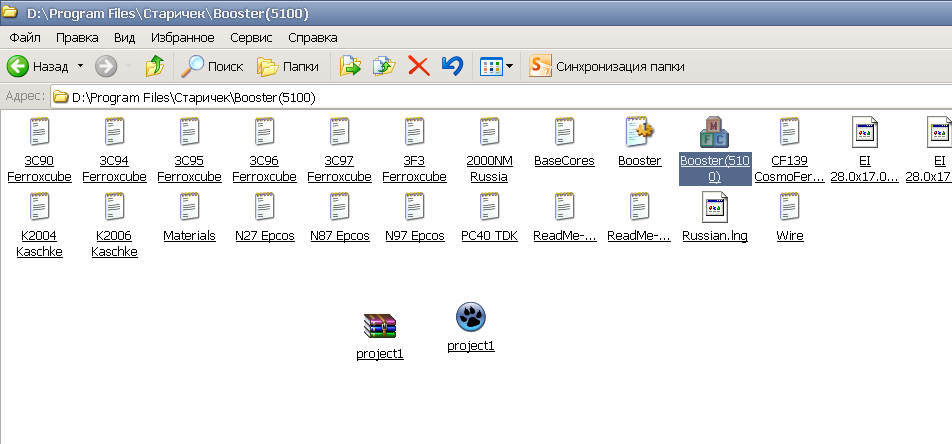
Task: Select the N27 Epcos file
Action: click(265, 217)
